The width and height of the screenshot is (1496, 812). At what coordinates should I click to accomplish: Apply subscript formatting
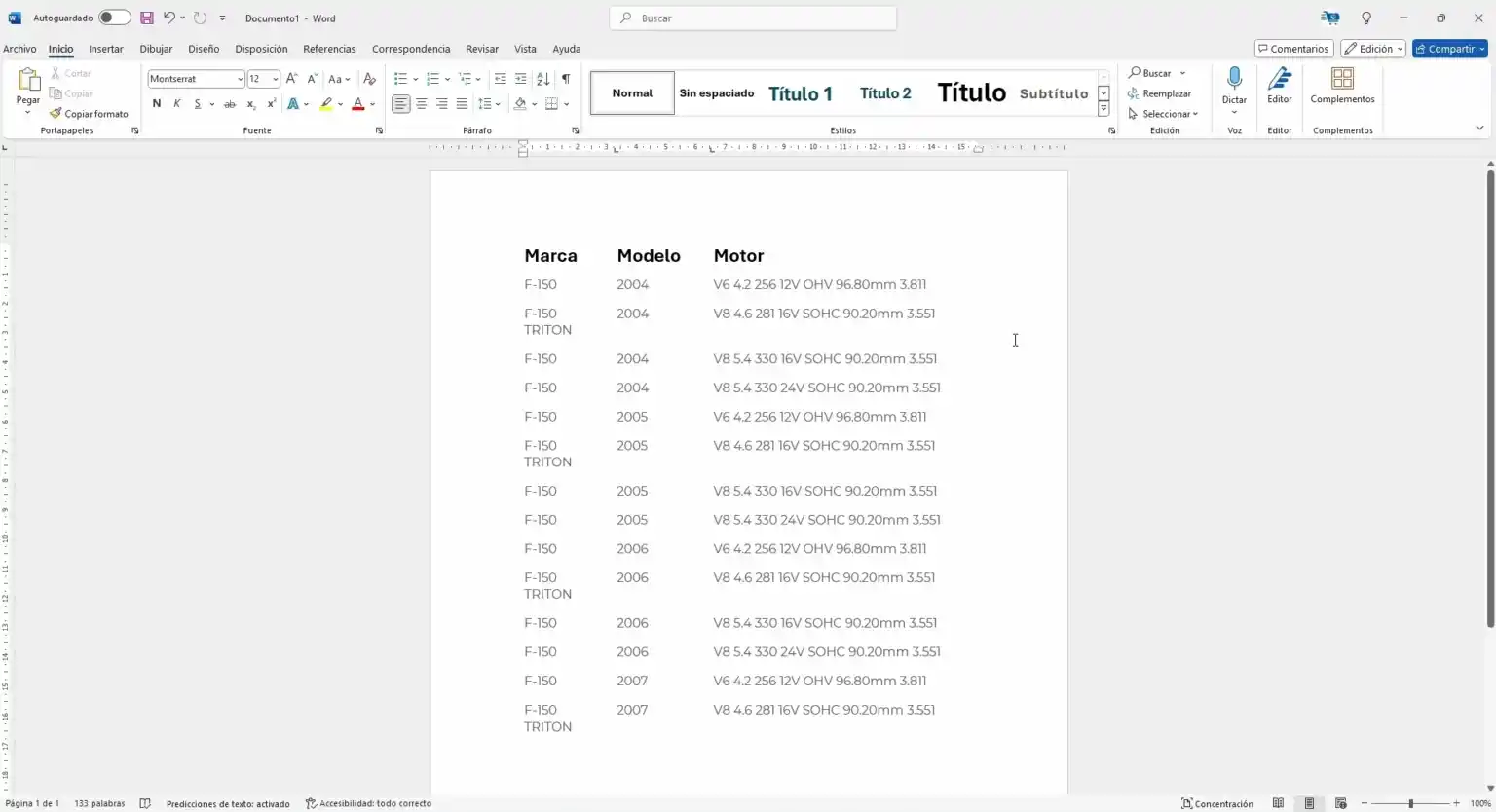(251, 104)
